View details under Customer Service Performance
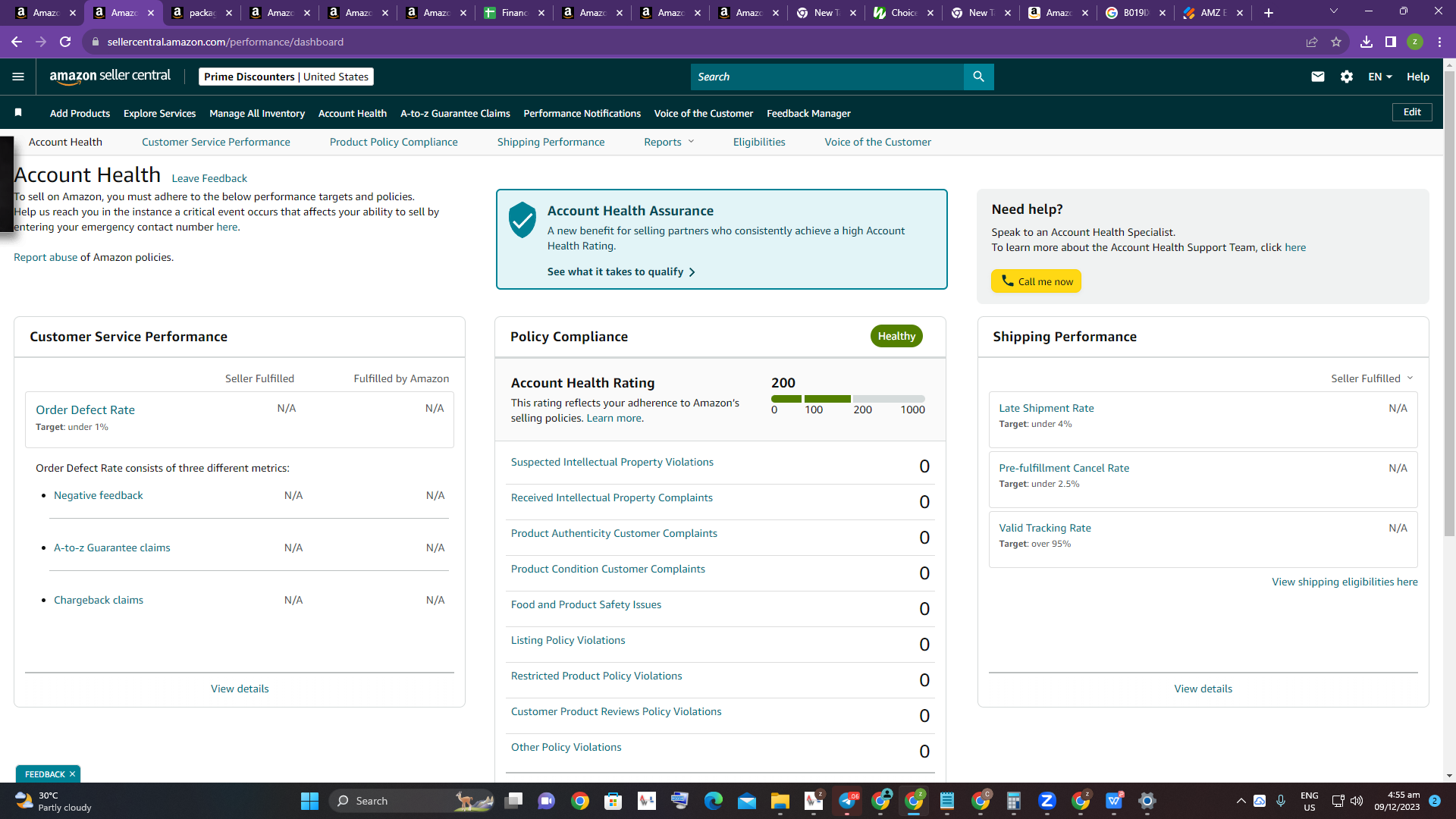Image resolution: width=1456 pixels, height=819 pixels. point(240,689)
